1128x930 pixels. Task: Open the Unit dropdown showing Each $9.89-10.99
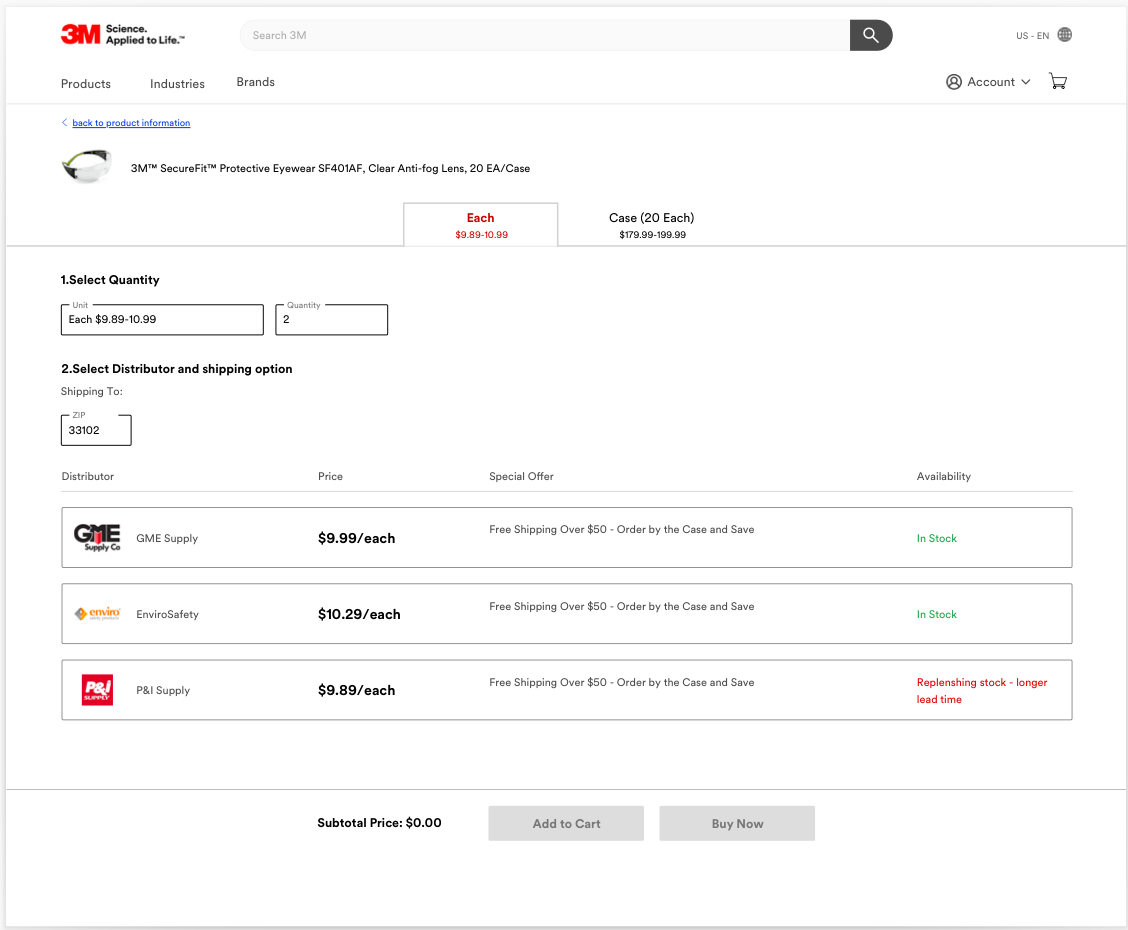tap(163, 319)
